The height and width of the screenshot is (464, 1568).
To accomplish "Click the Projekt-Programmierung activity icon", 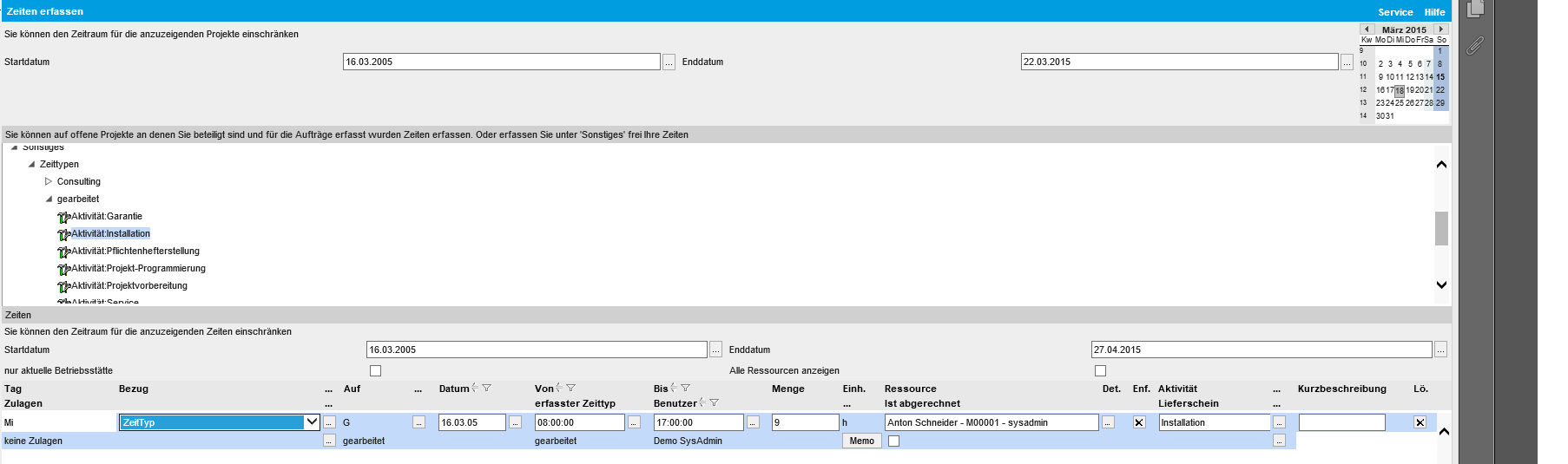I will [63, 269].
